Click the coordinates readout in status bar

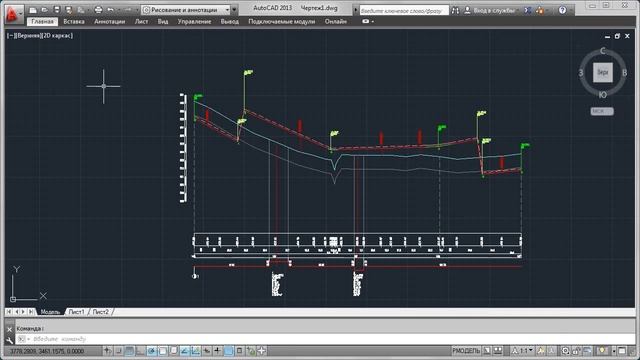pos(47,351)
